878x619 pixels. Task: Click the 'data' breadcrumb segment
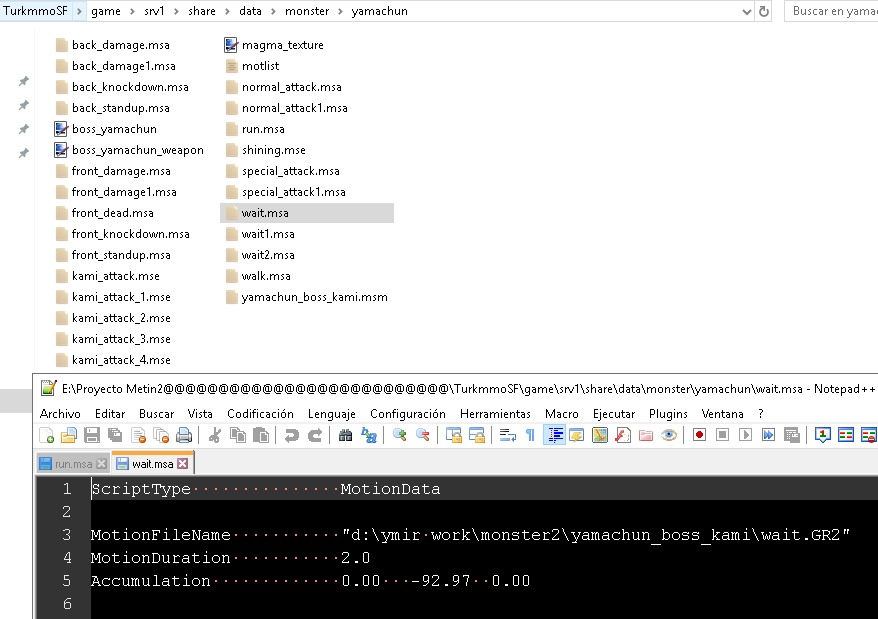pyautogui.click(x=250, y=11)
